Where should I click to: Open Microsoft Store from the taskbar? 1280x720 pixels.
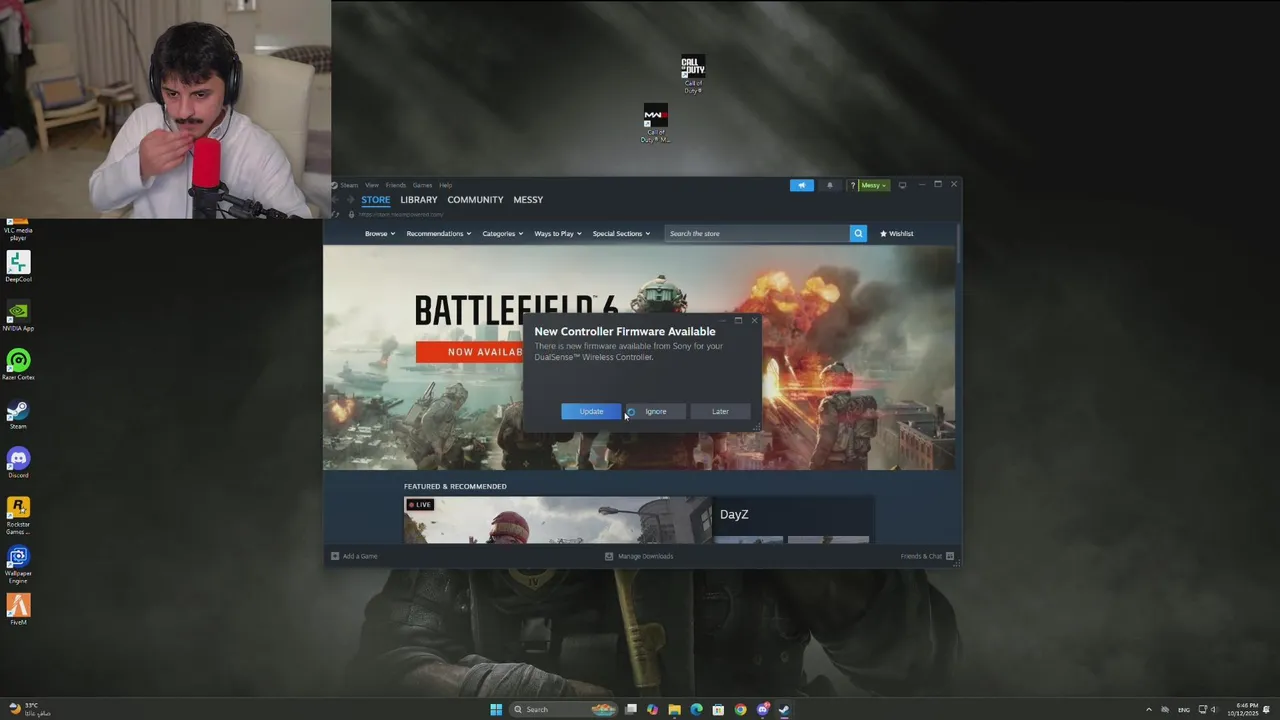(718, 710)
